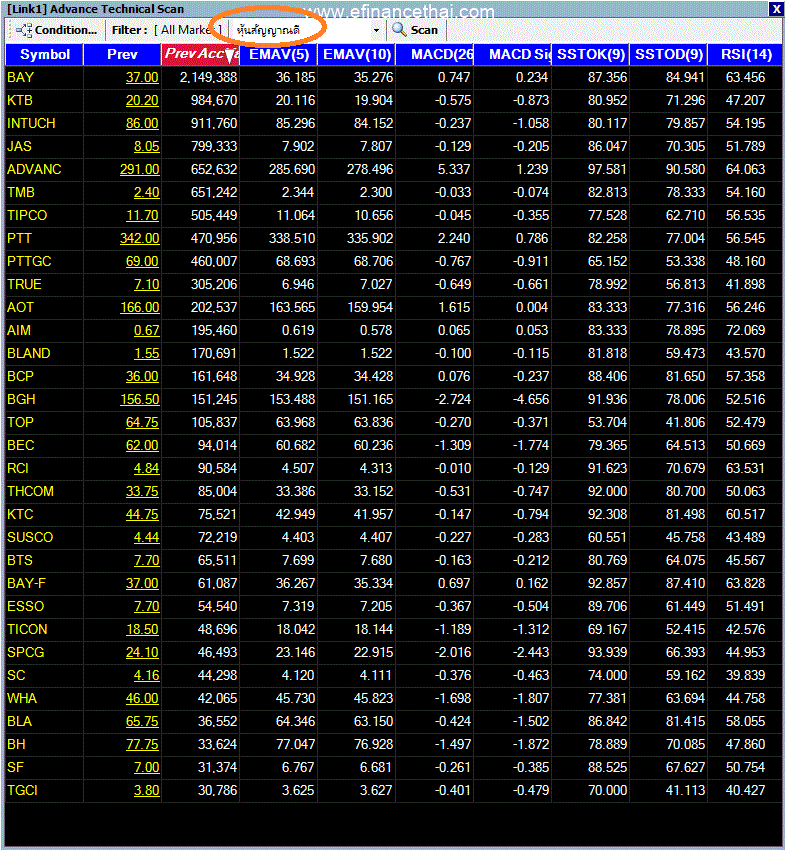Select the KTC symbol

click(21, 515)
